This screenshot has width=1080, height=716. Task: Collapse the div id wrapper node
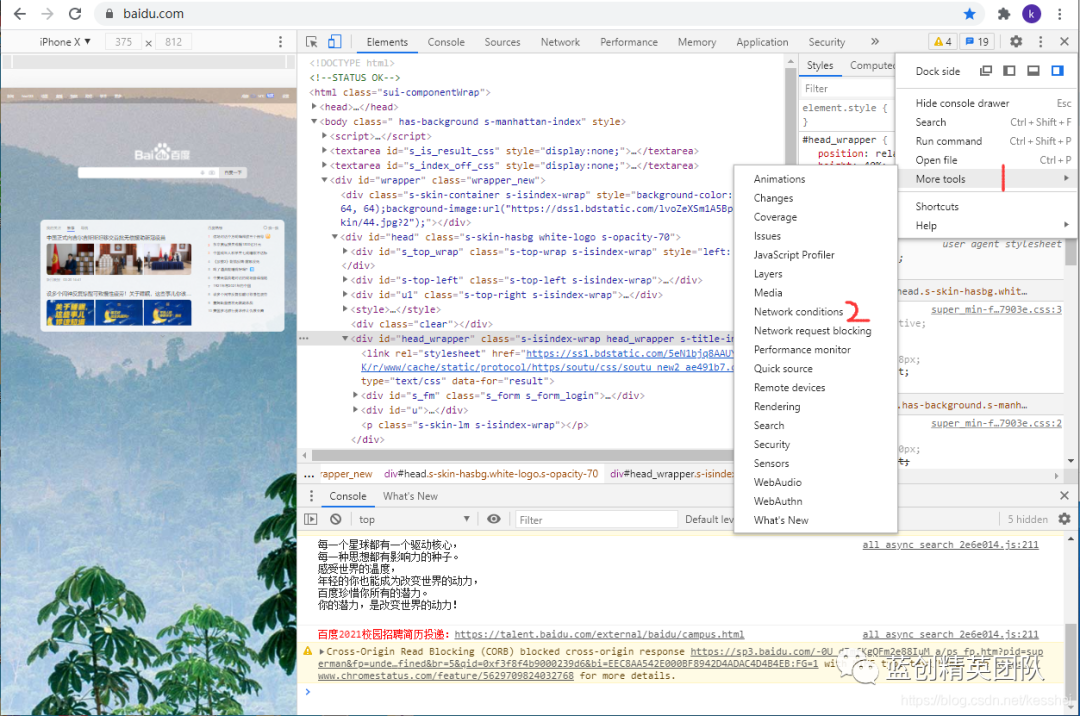coord(324,180)
